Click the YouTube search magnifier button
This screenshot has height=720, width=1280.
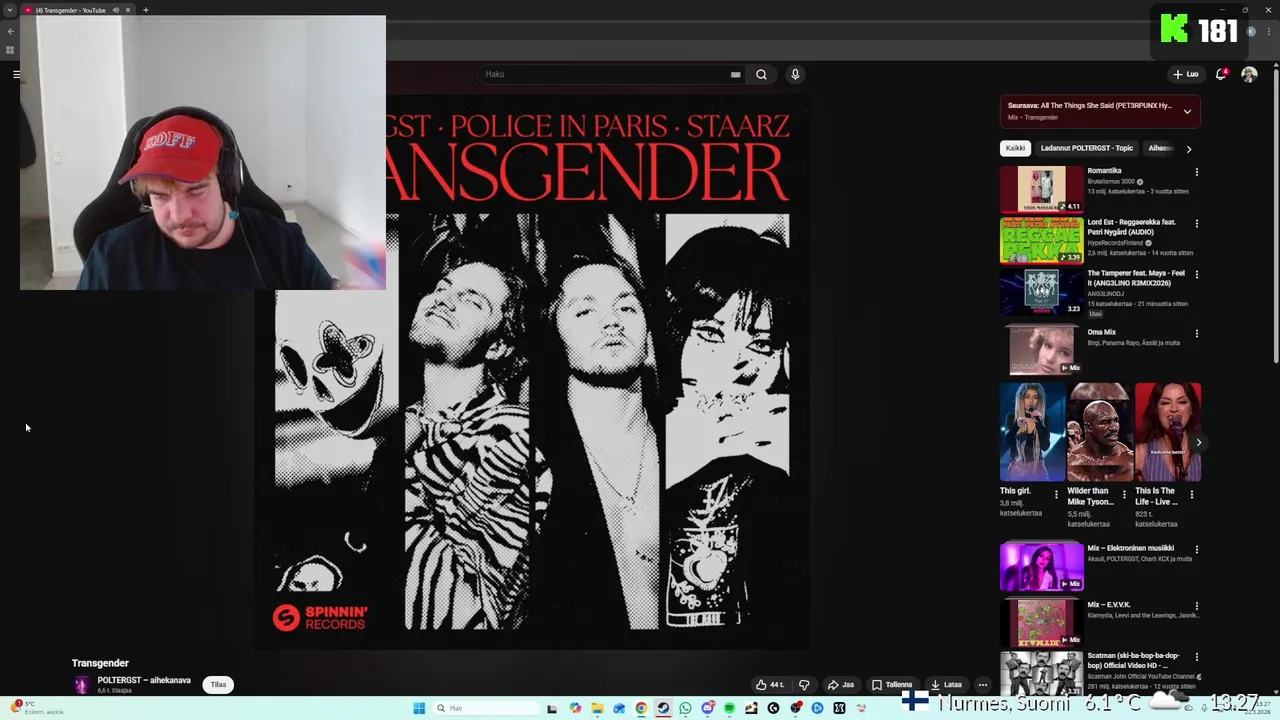coord(761,74)
